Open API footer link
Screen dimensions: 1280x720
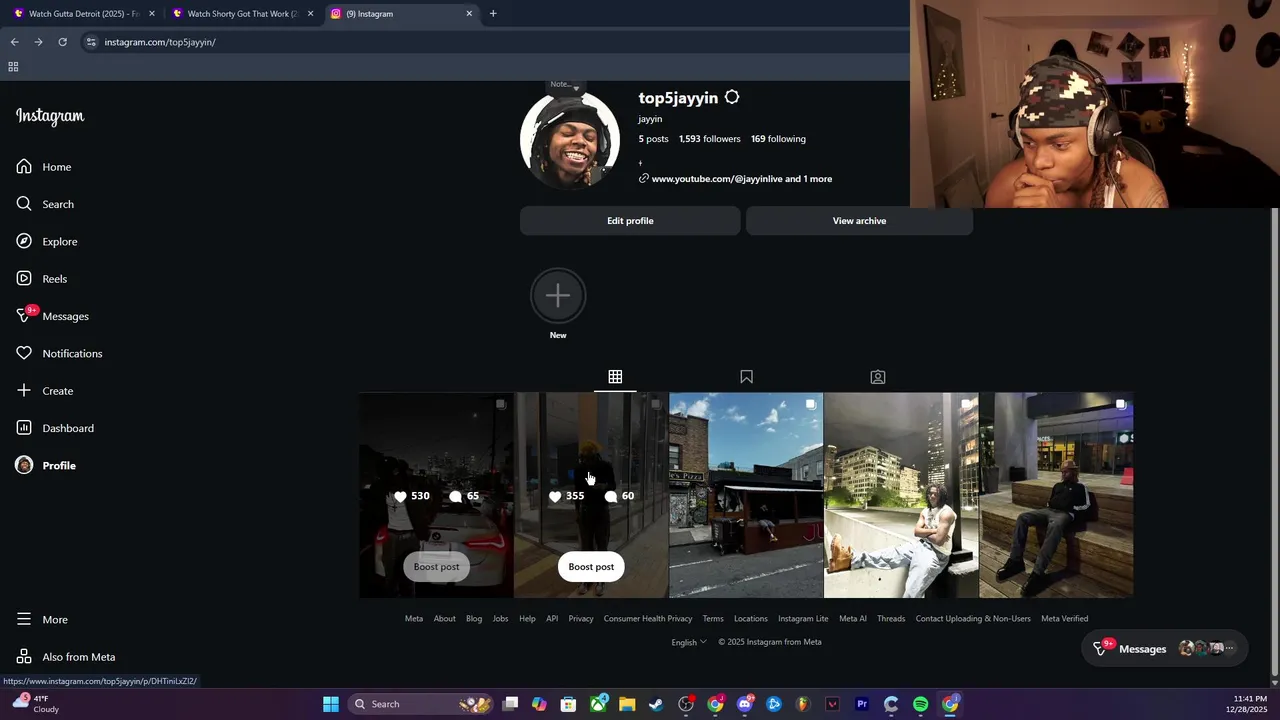coord(552,619)
